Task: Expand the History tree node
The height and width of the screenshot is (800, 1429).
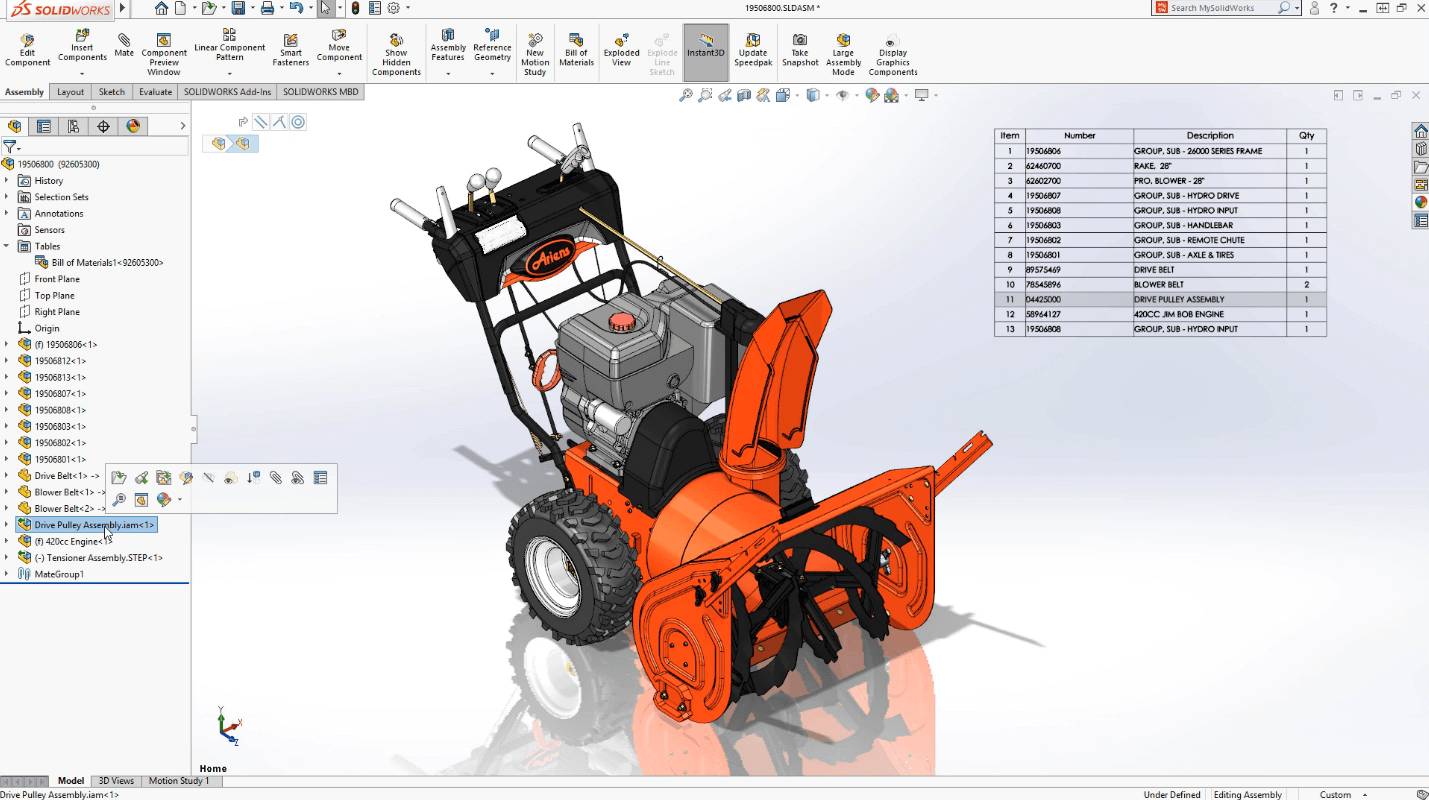Action: point(7,181)
